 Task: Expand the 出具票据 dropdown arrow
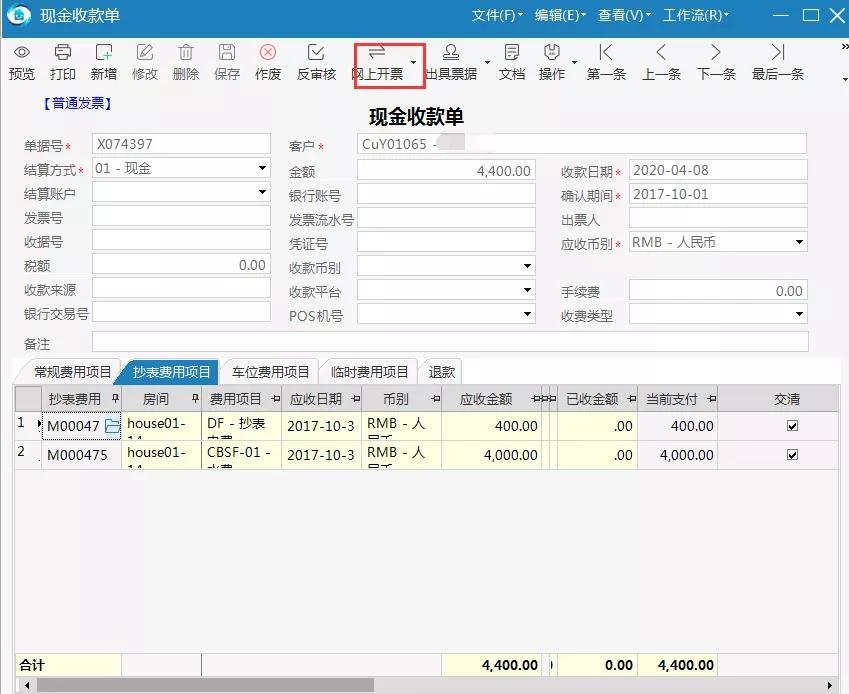point(487,63)
